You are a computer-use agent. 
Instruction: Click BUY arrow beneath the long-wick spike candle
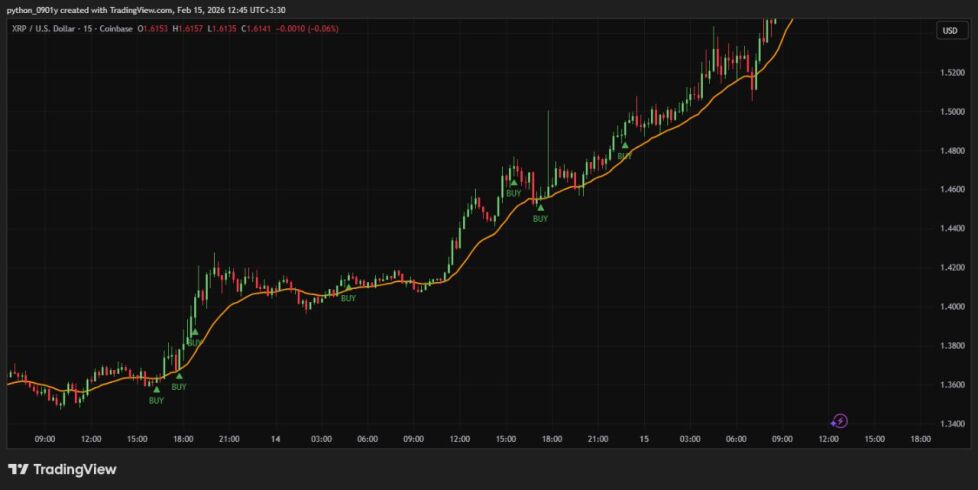pos(540,208)
